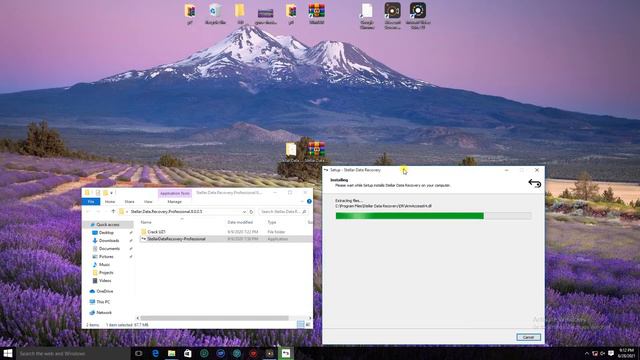The width and height of the screenshot is (640, 360).
Task: Click the Forward arrow in File Explorer
Action: coord(98,211)
